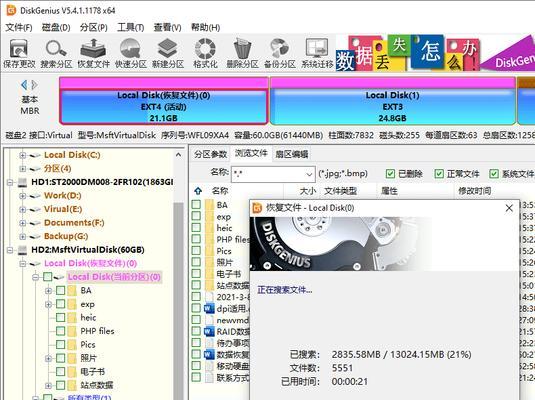The image size is (535, 400).
Task: Click the 系统迁移 system migration icon
Action: (x=317, y=49)
